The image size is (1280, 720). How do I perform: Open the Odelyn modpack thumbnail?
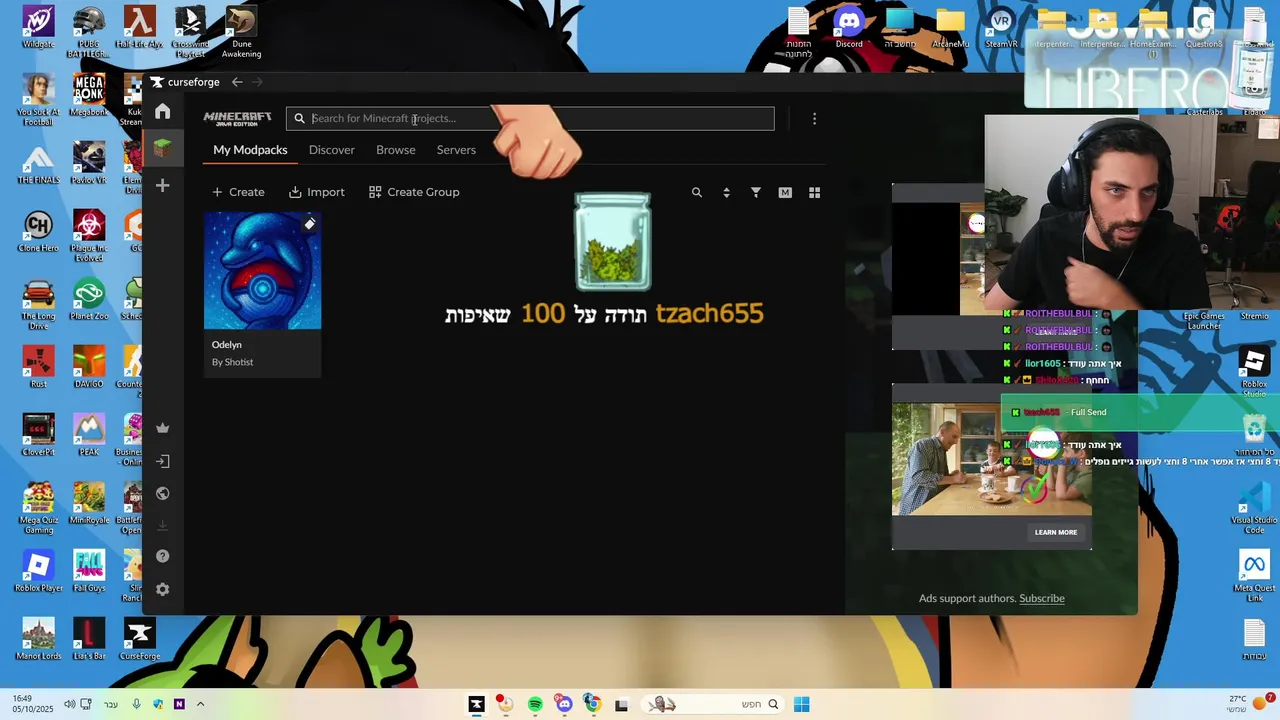pyautogui.click(x=262, y=270)
